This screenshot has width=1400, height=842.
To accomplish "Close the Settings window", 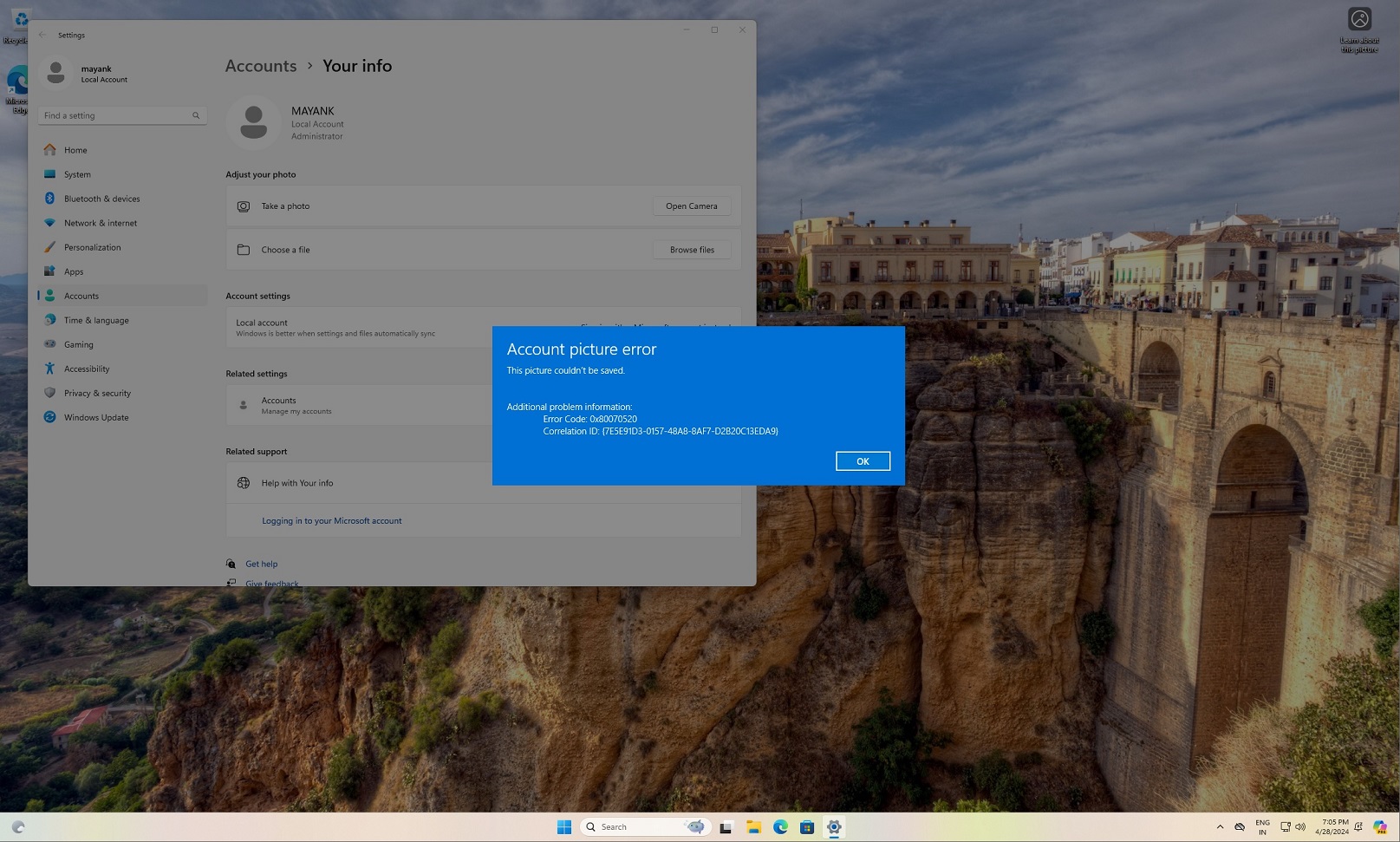I will click(742, 29).
